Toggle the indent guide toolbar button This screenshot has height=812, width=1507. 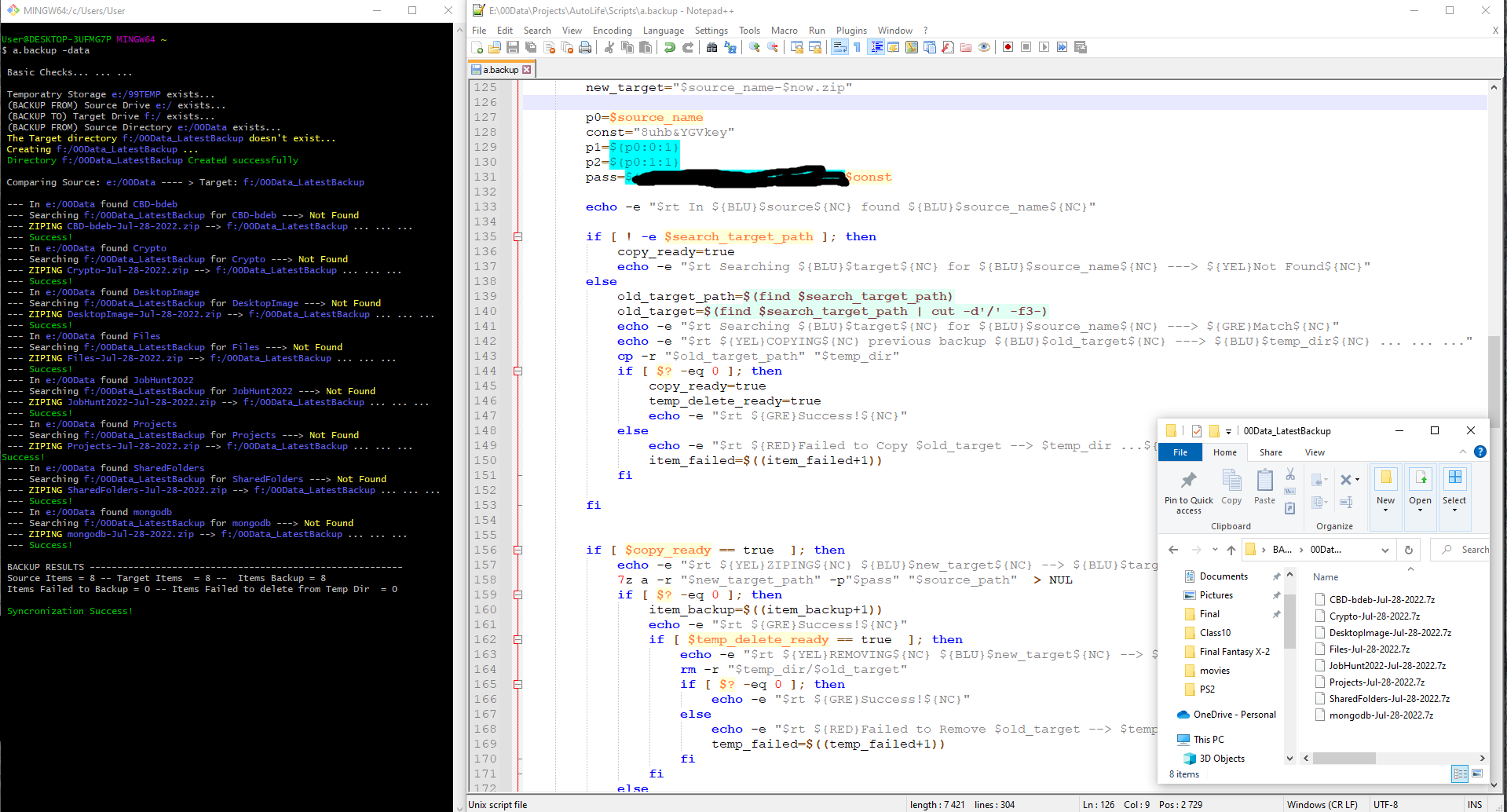pyautogui.click(x=876, y=47)
